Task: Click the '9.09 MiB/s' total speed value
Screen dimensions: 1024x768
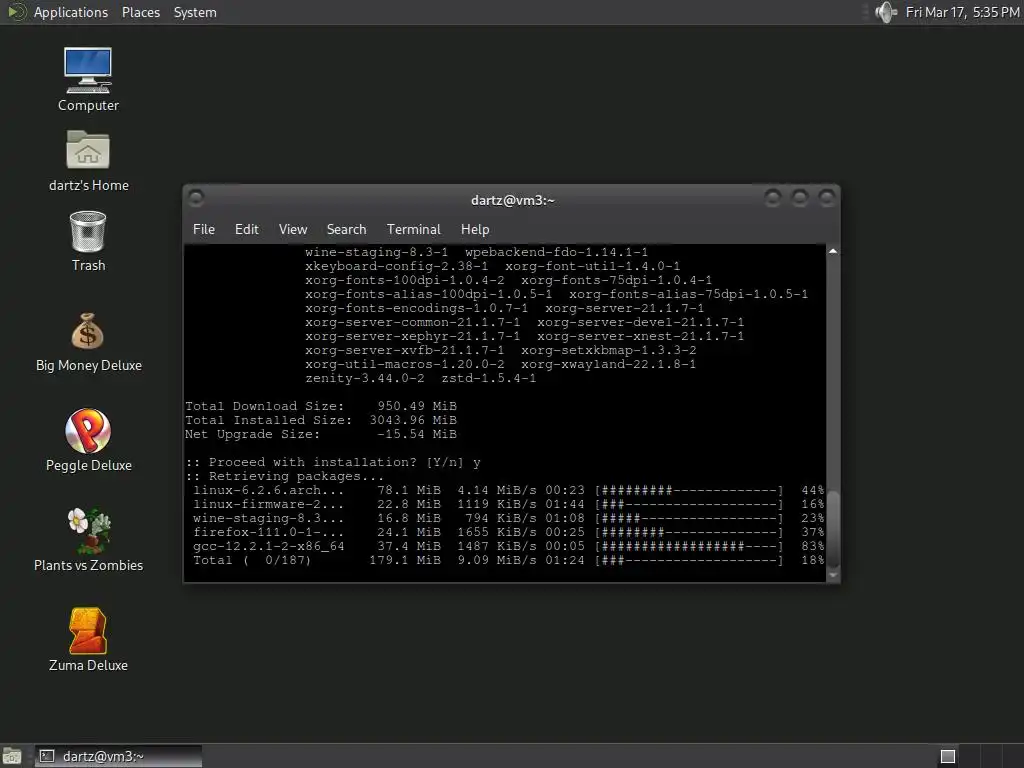Action: [x=496, y=560]
